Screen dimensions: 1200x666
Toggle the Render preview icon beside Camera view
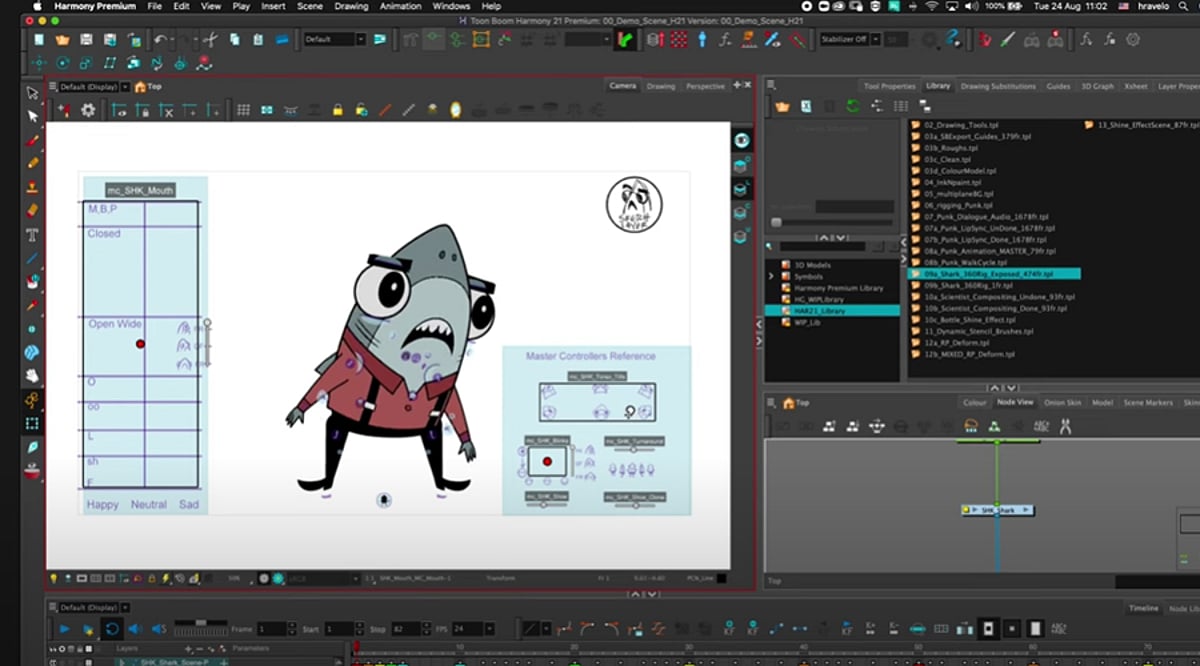[x=741, y=141]
